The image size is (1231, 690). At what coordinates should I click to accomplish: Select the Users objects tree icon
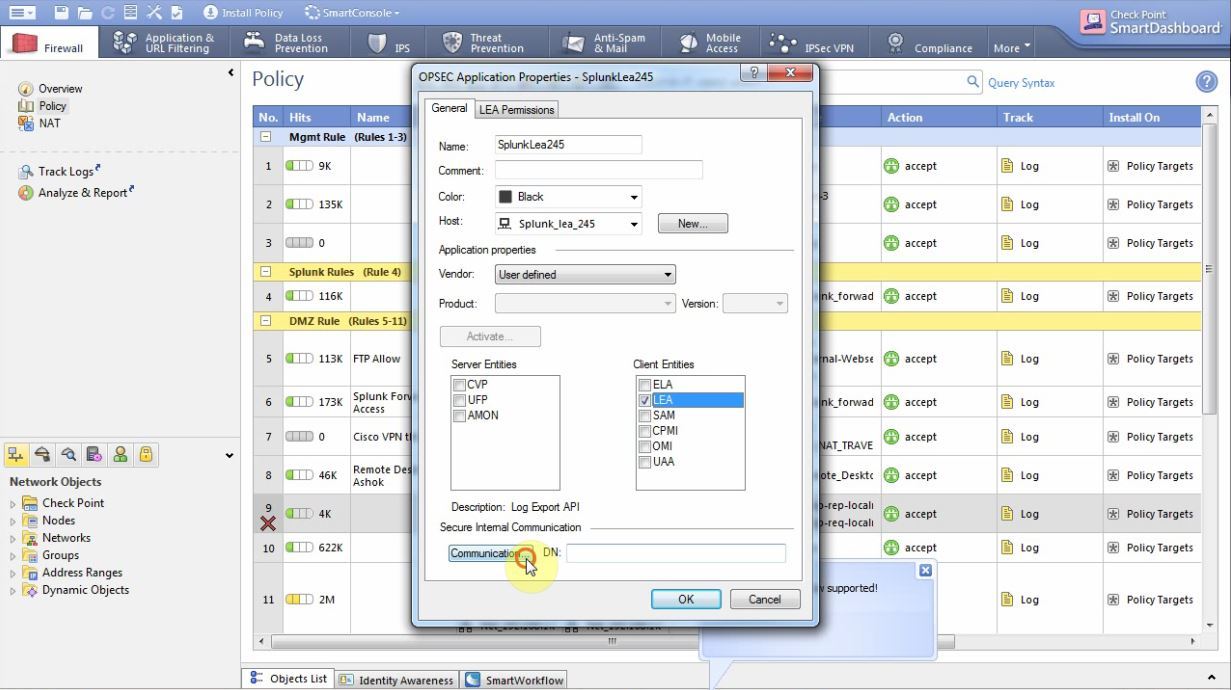120,453
